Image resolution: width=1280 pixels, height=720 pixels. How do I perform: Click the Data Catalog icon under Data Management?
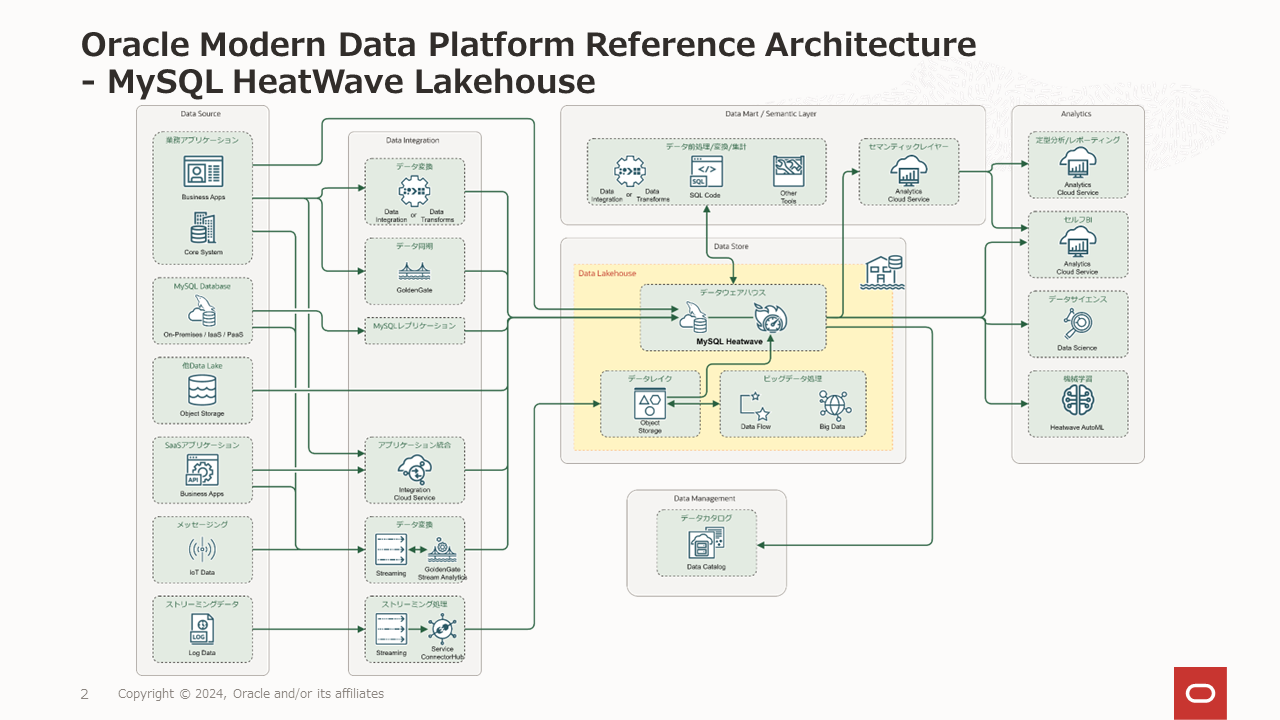pyautogui.click(x=706, y=543)
